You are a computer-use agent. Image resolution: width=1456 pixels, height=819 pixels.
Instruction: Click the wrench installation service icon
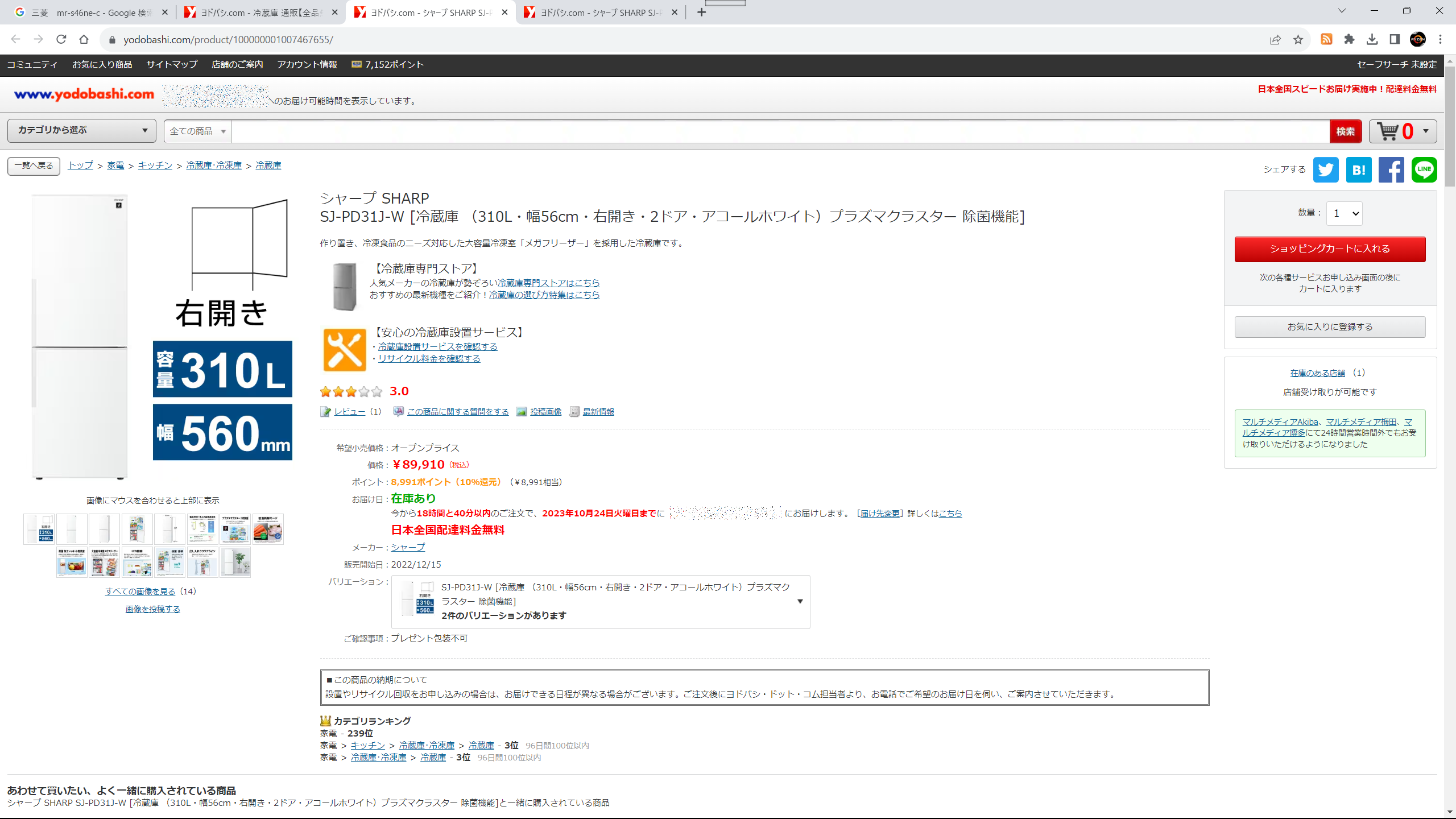[x=344, y=349]
